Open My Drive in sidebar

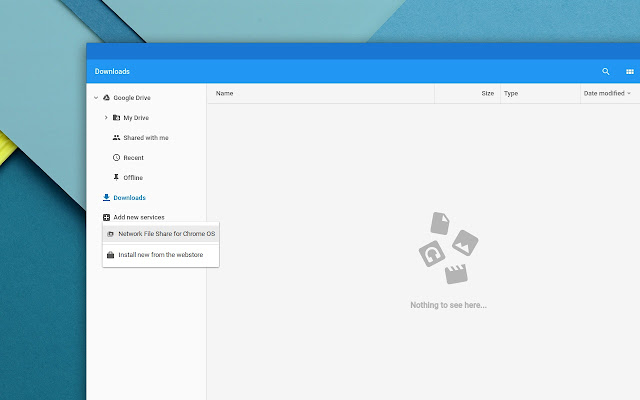point(136,118)
